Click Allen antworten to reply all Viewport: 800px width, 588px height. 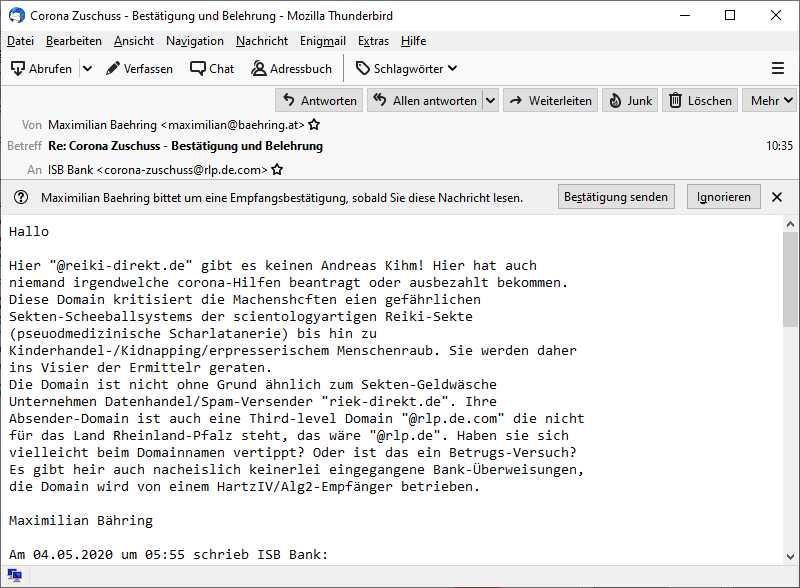point(424,101)
